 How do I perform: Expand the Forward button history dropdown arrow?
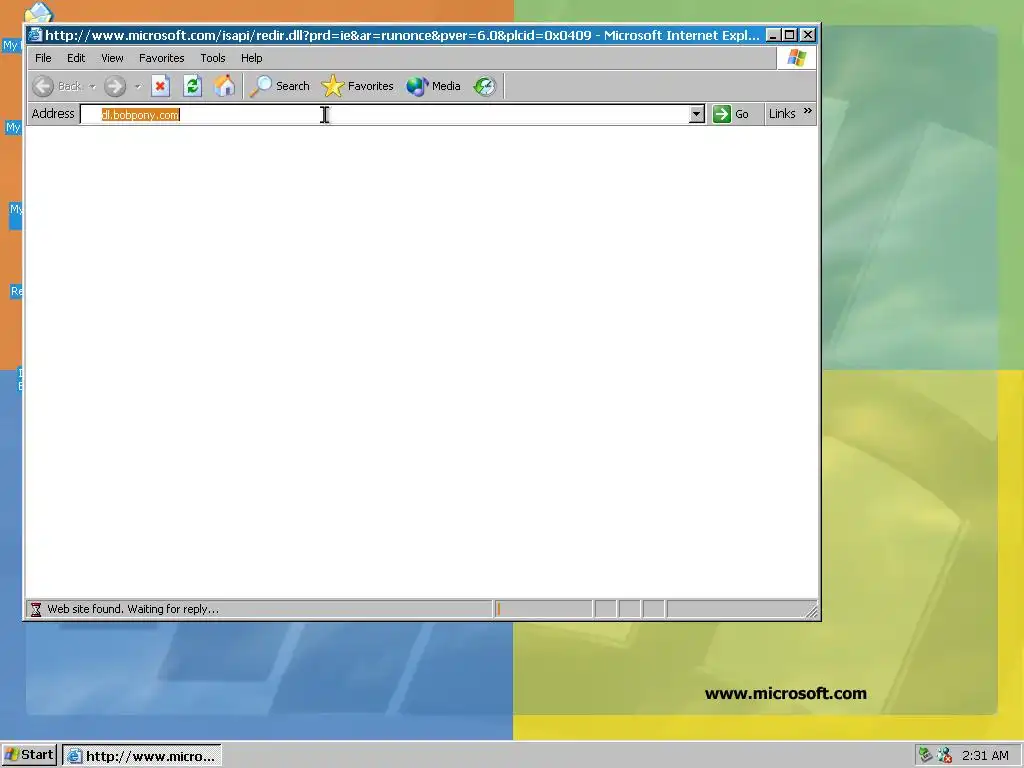137,86
